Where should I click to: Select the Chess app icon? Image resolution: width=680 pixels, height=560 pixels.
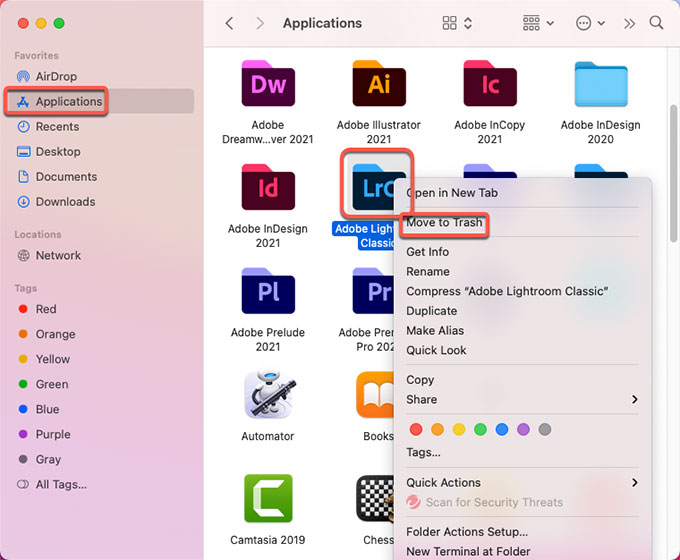pos(375,498)
